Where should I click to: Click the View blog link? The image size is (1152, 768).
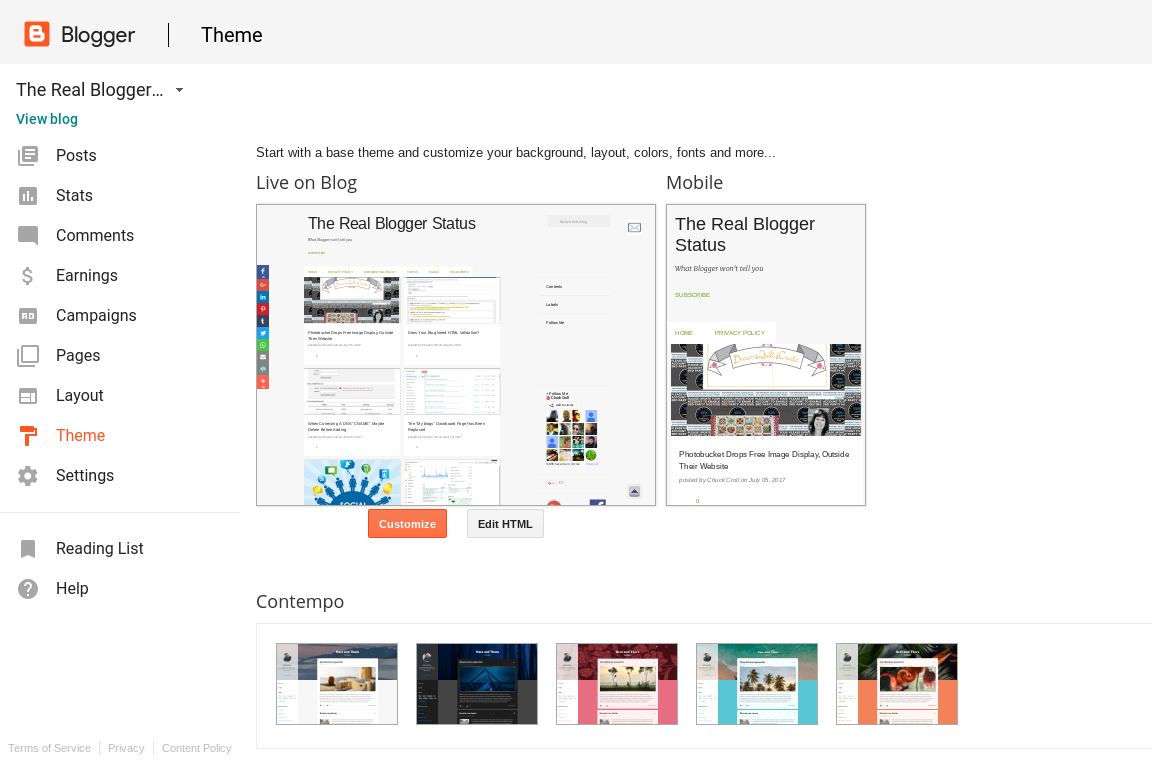47,119
